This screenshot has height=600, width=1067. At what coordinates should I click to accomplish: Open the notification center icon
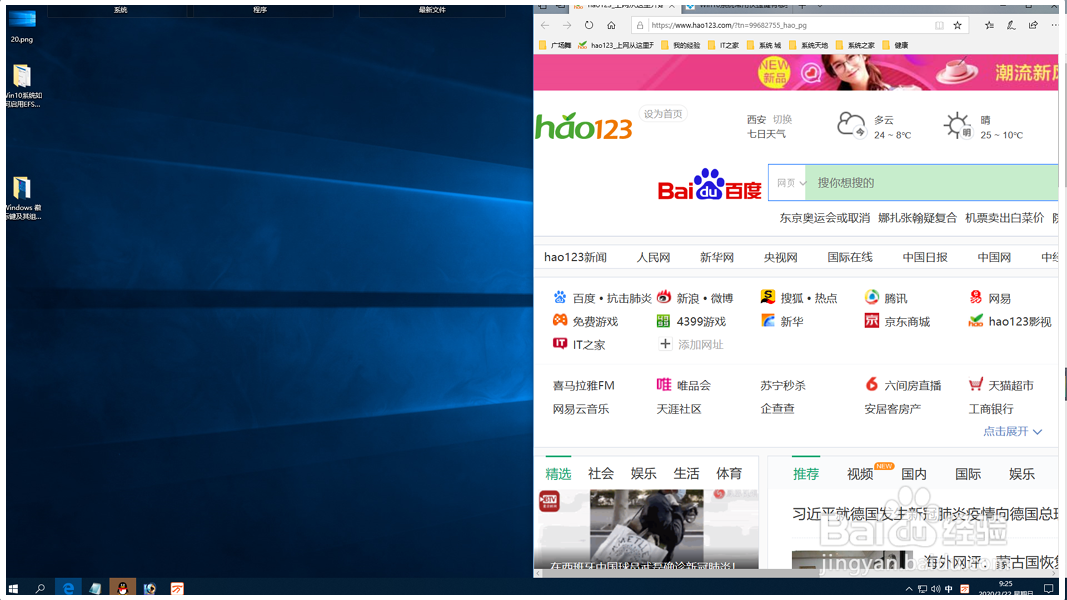[1049, 588]
